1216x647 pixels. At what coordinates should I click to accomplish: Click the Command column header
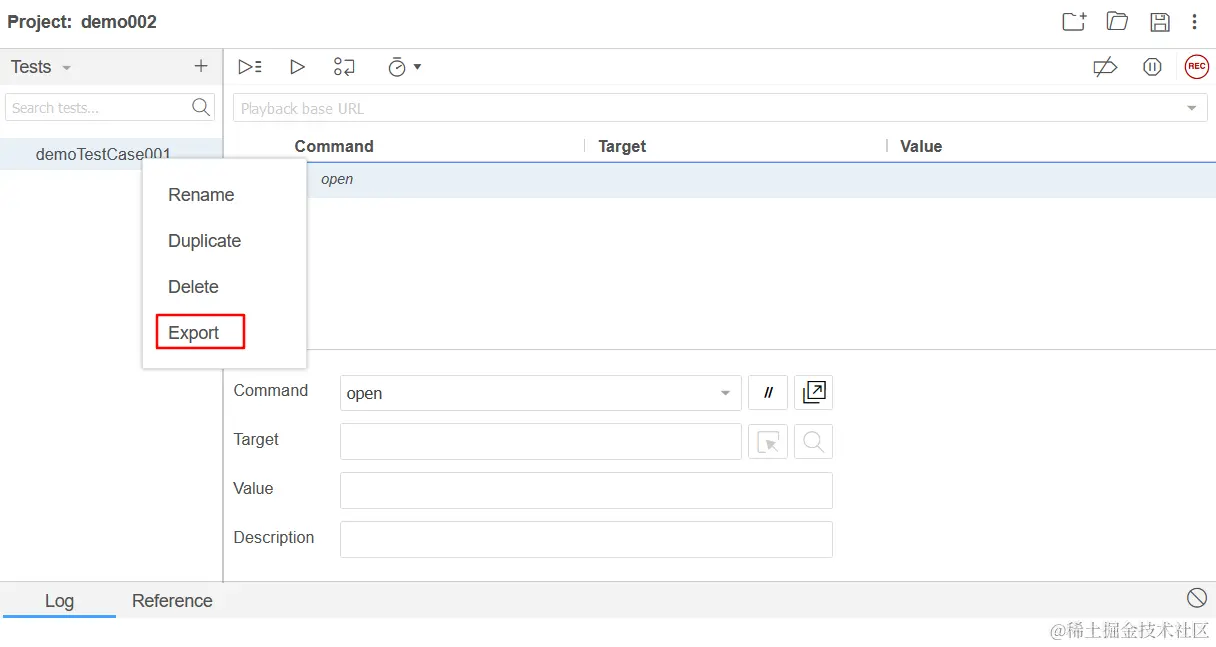tap(334, 146)
